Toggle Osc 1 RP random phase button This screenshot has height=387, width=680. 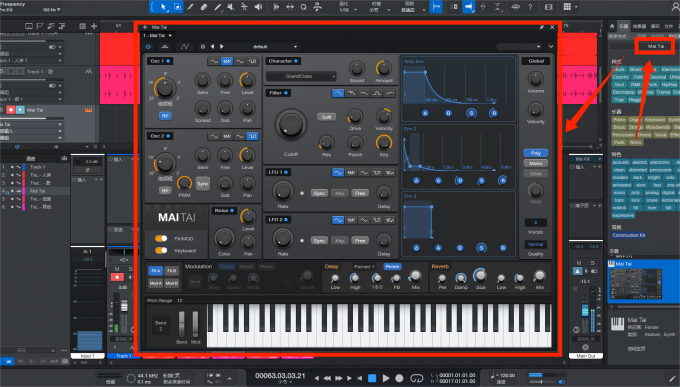[165, 116]
